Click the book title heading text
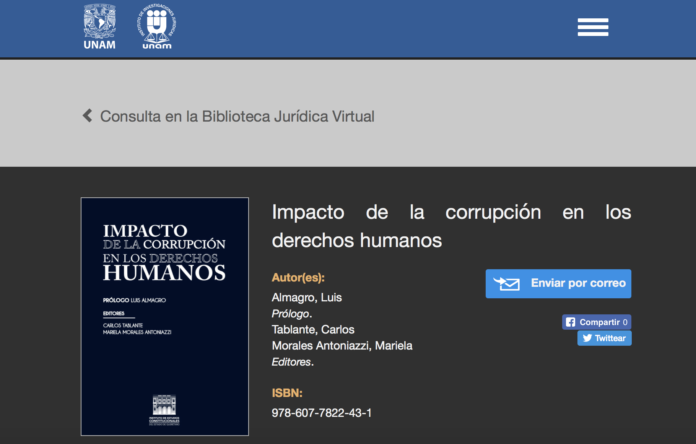This screenshot has height=444, width=696. coord(451,226)
